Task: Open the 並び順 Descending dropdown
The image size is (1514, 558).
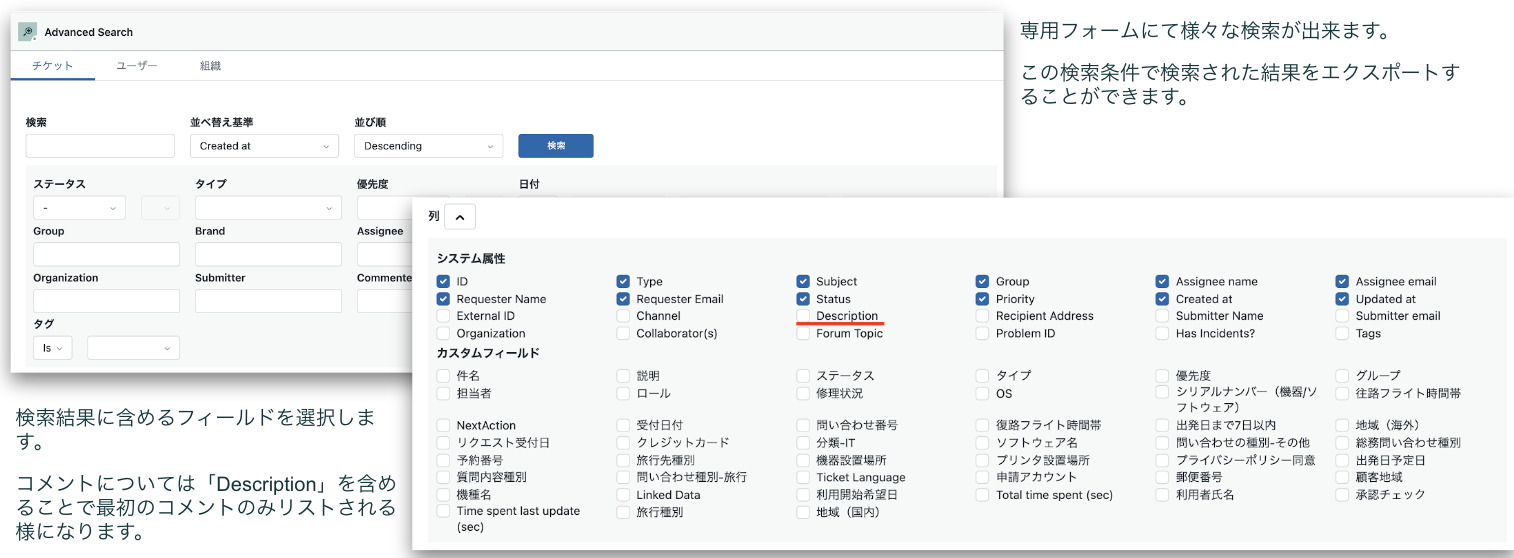Action: pos(428,146)
